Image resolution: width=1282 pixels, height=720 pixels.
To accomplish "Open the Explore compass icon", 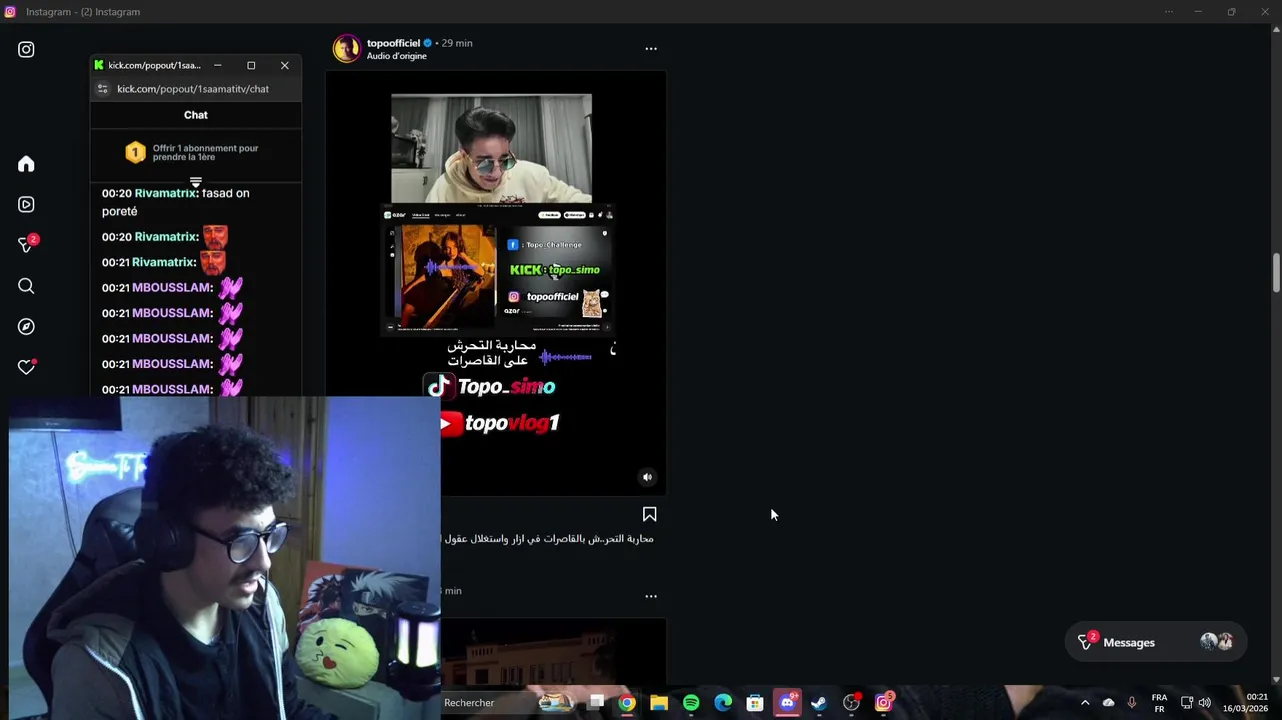I will coord(26,327).
